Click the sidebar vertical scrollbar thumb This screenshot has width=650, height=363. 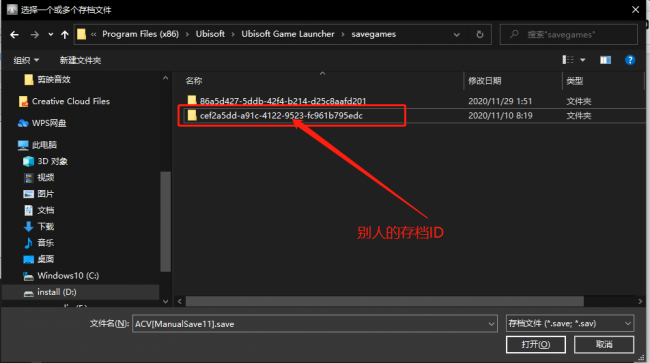click(x=165, y=222)
